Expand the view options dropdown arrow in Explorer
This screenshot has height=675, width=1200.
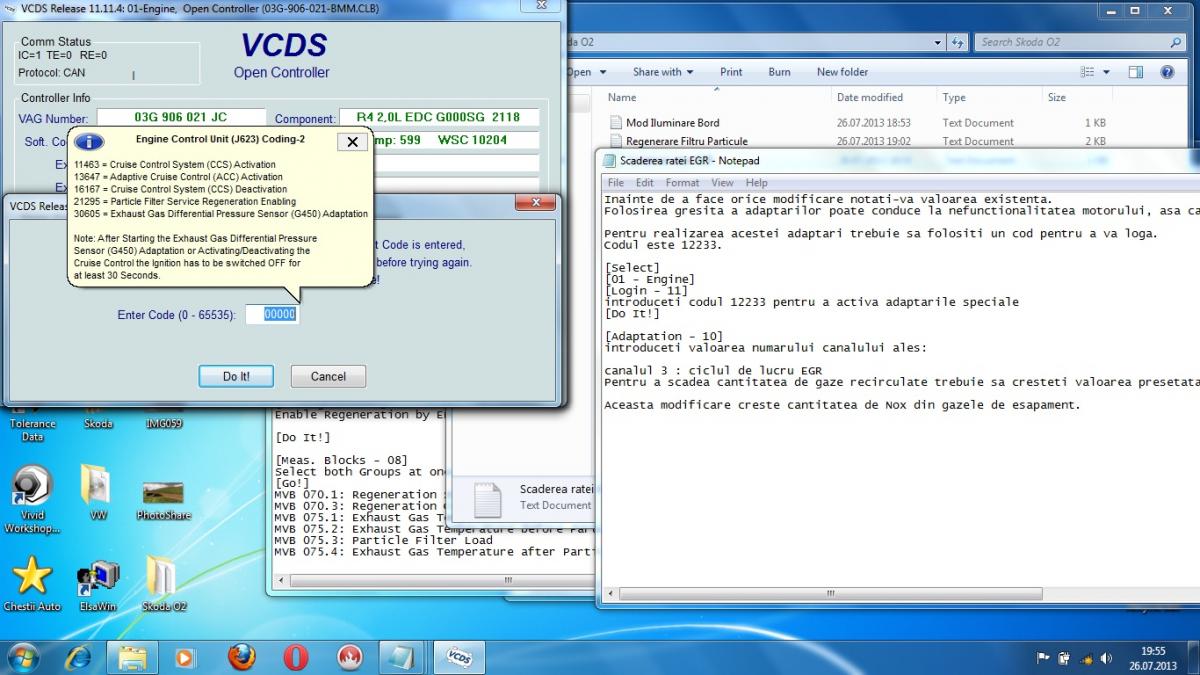1107,72
